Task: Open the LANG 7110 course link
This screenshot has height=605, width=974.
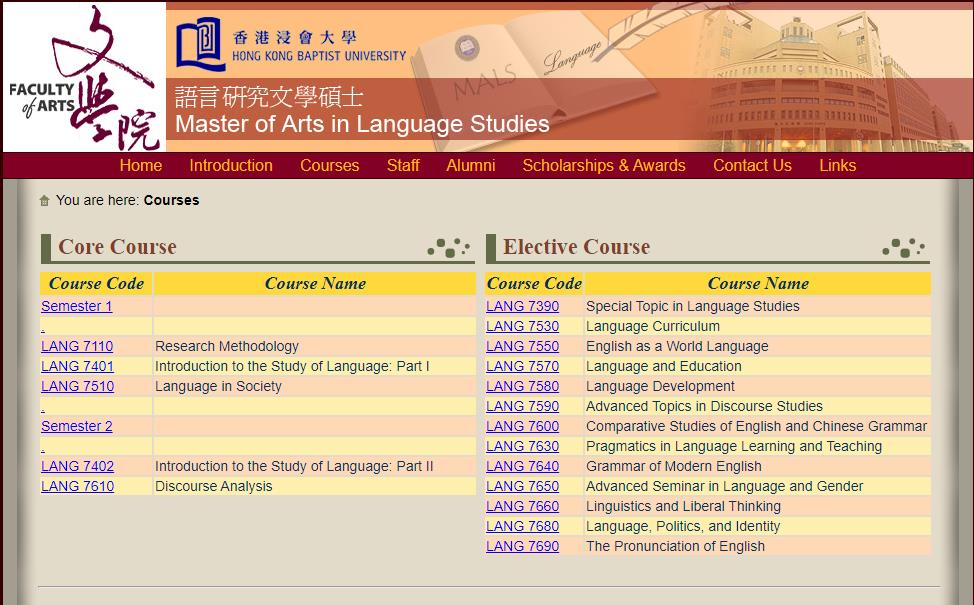Action: 77,346
